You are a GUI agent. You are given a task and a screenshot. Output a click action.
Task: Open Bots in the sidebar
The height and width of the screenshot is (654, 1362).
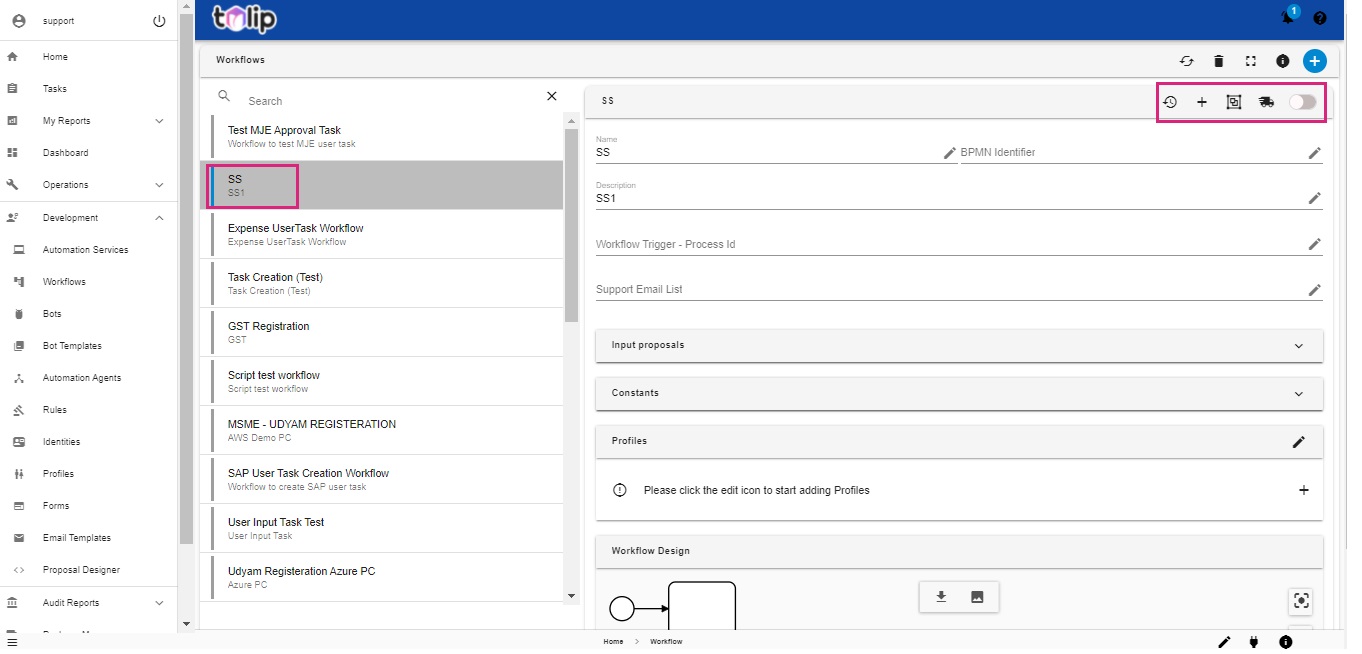88,314
